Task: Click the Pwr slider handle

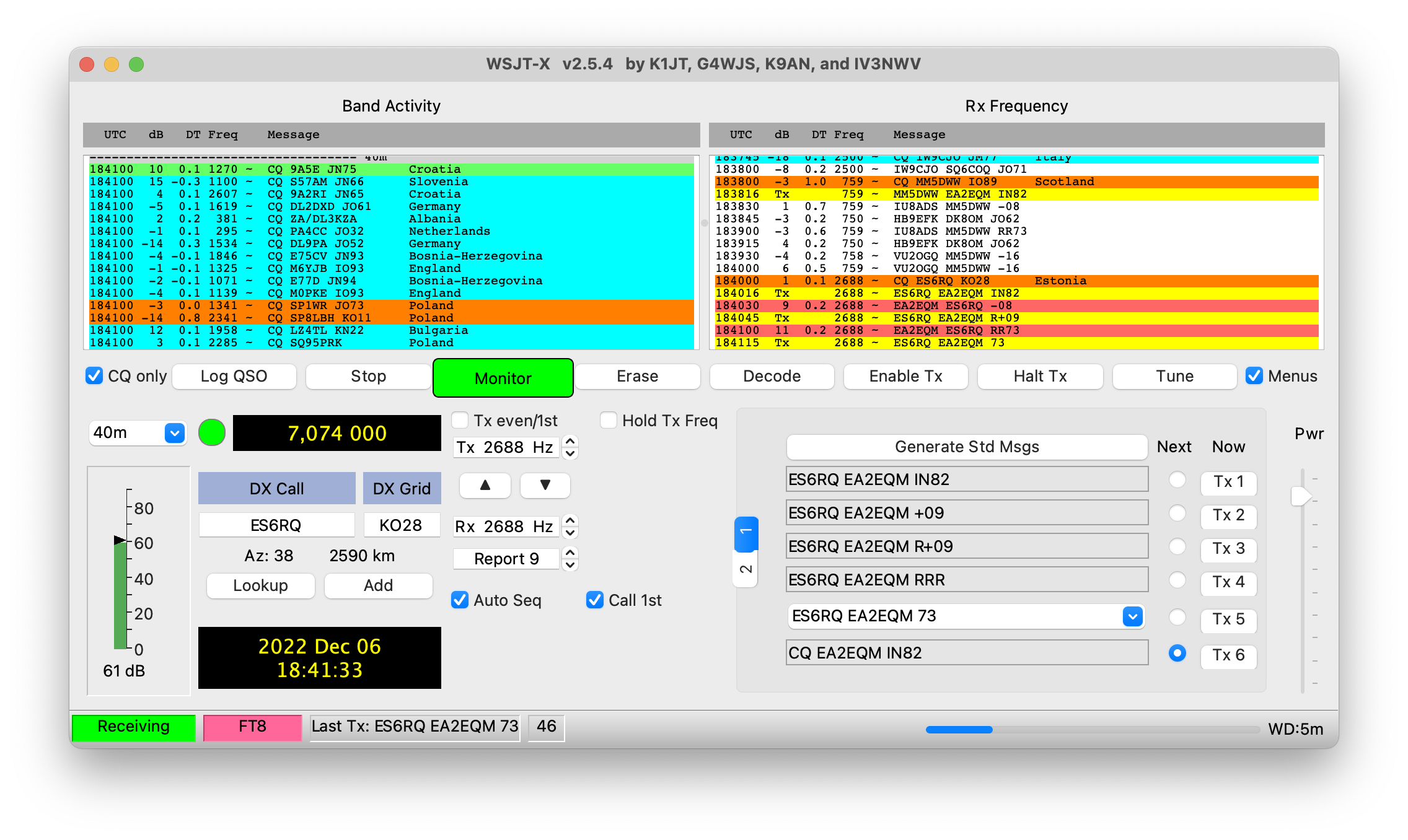Action: [x=1300, y=496]
